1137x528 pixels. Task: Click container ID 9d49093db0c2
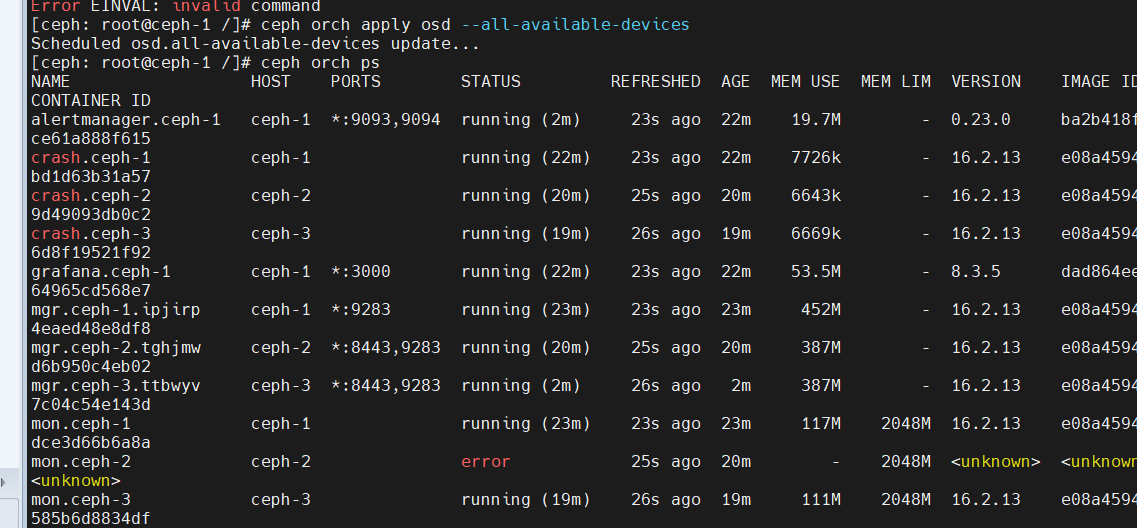tap(91, 215)
